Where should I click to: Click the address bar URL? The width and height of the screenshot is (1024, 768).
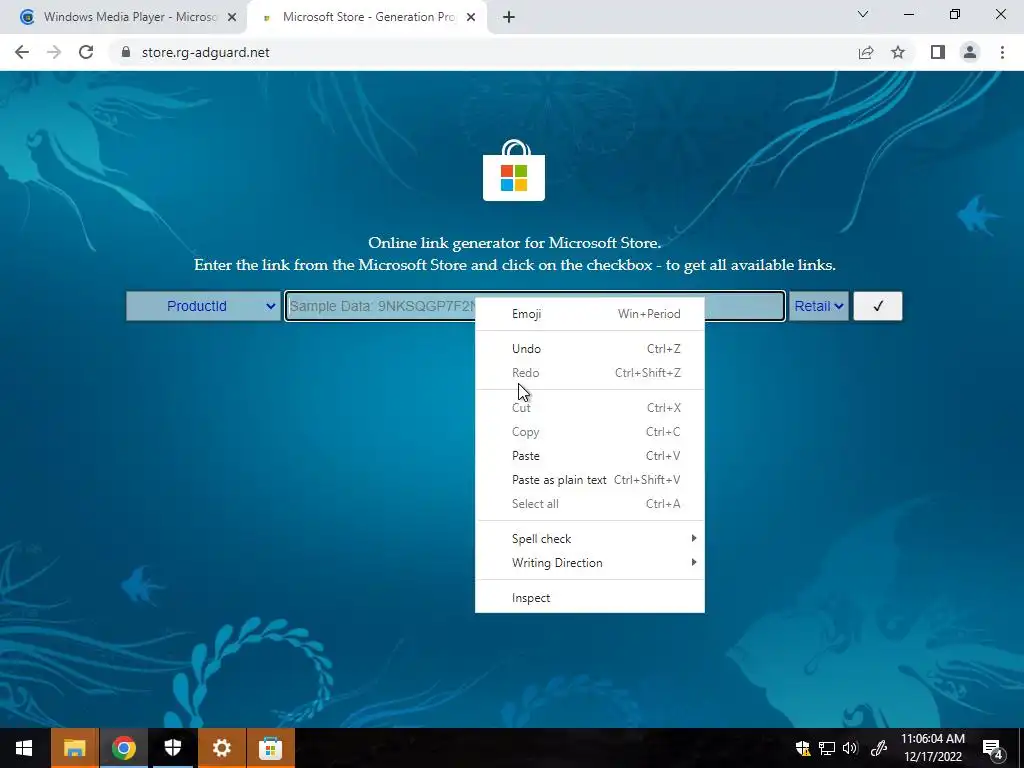click(x=205, y=52)
